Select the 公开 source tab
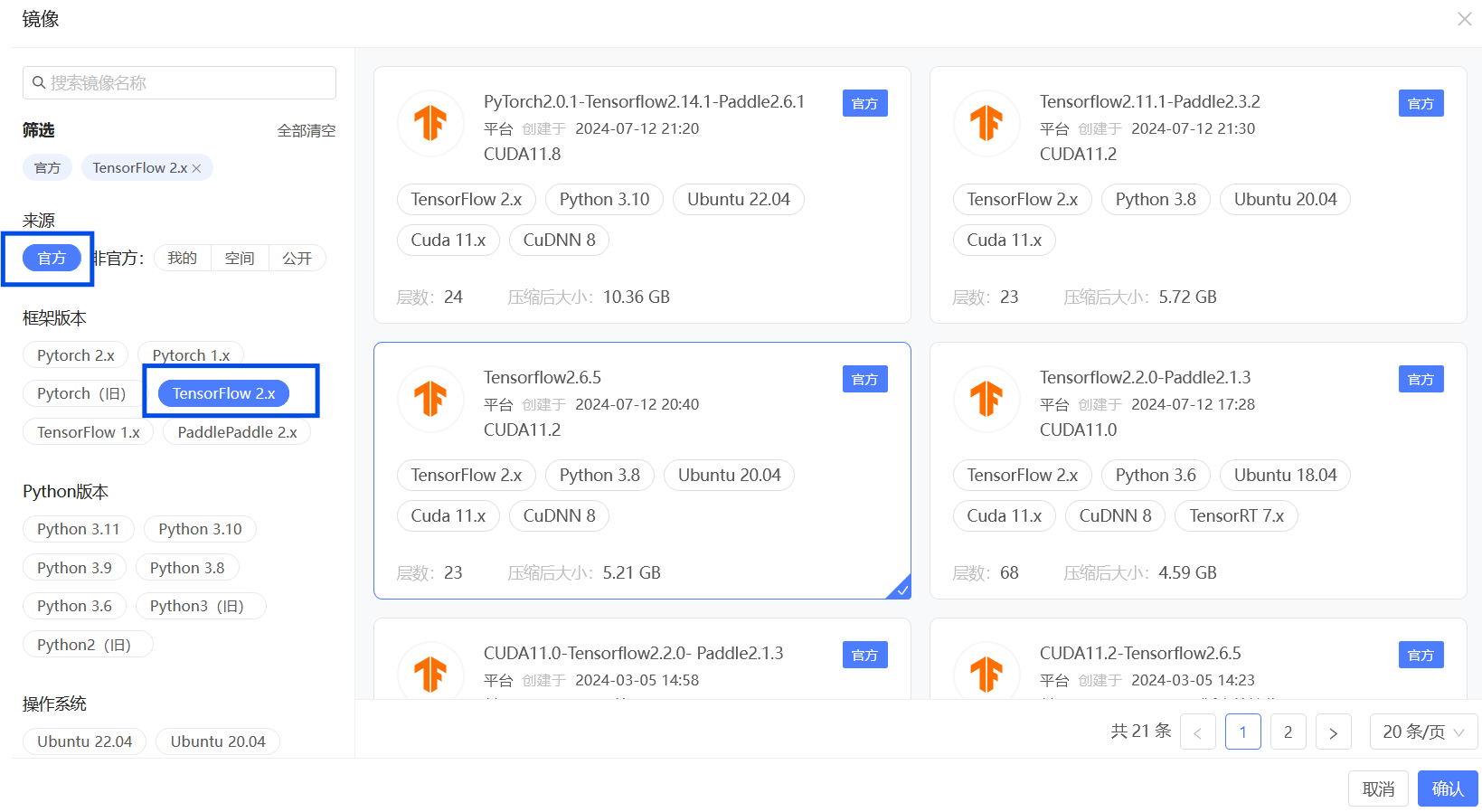The height and width of the screenshot is (812, 1482). point(297,259)
